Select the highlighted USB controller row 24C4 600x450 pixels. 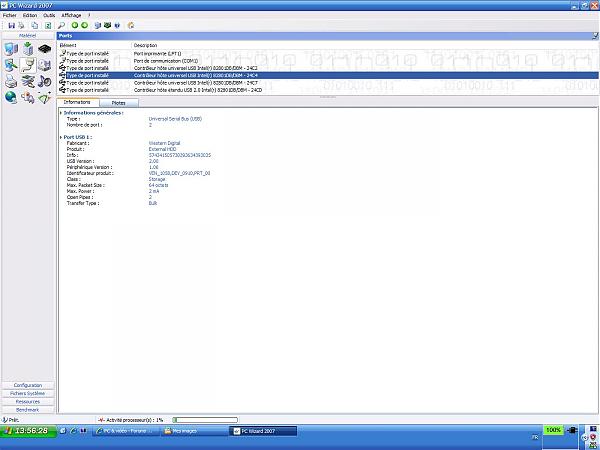328,75
